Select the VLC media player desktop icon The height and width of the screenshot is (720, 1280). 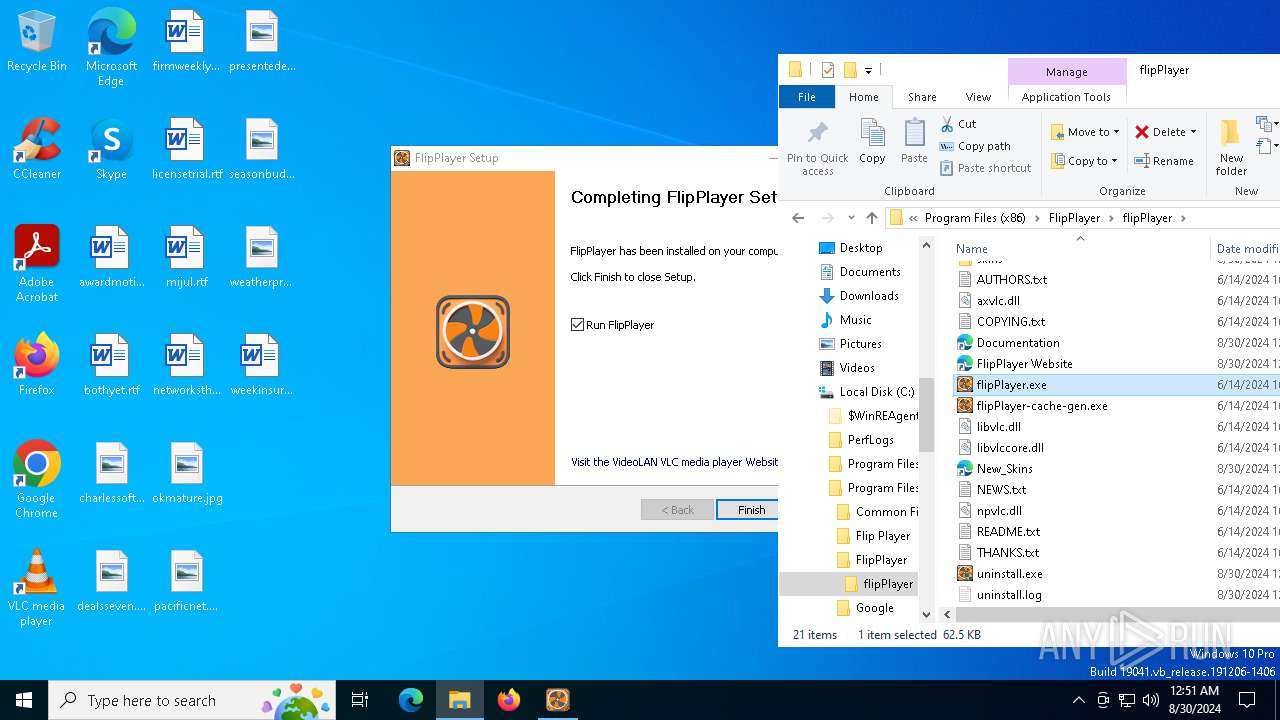(x=37, y=588)
